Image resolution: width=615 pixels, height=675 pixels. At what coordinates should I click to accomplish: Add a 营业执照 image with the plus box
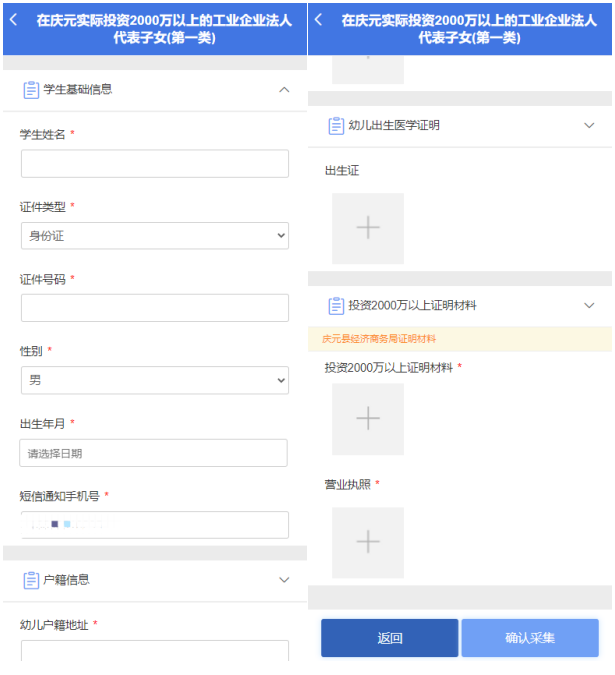pos(368,542)
